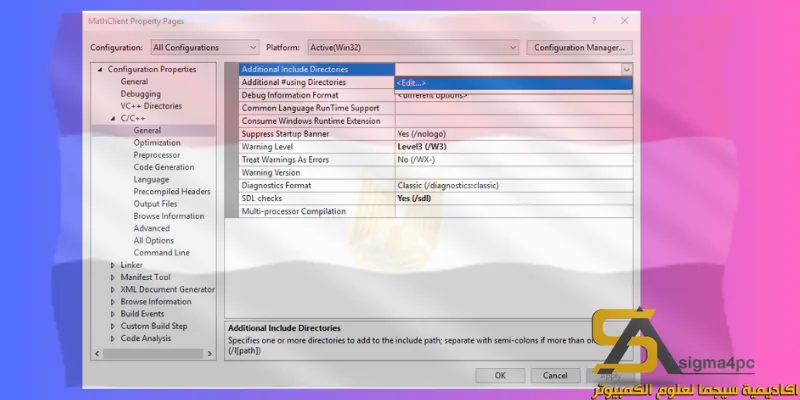
Task: Open the Platform dropdown showing Active(Win32)
Action: [413, 47]
